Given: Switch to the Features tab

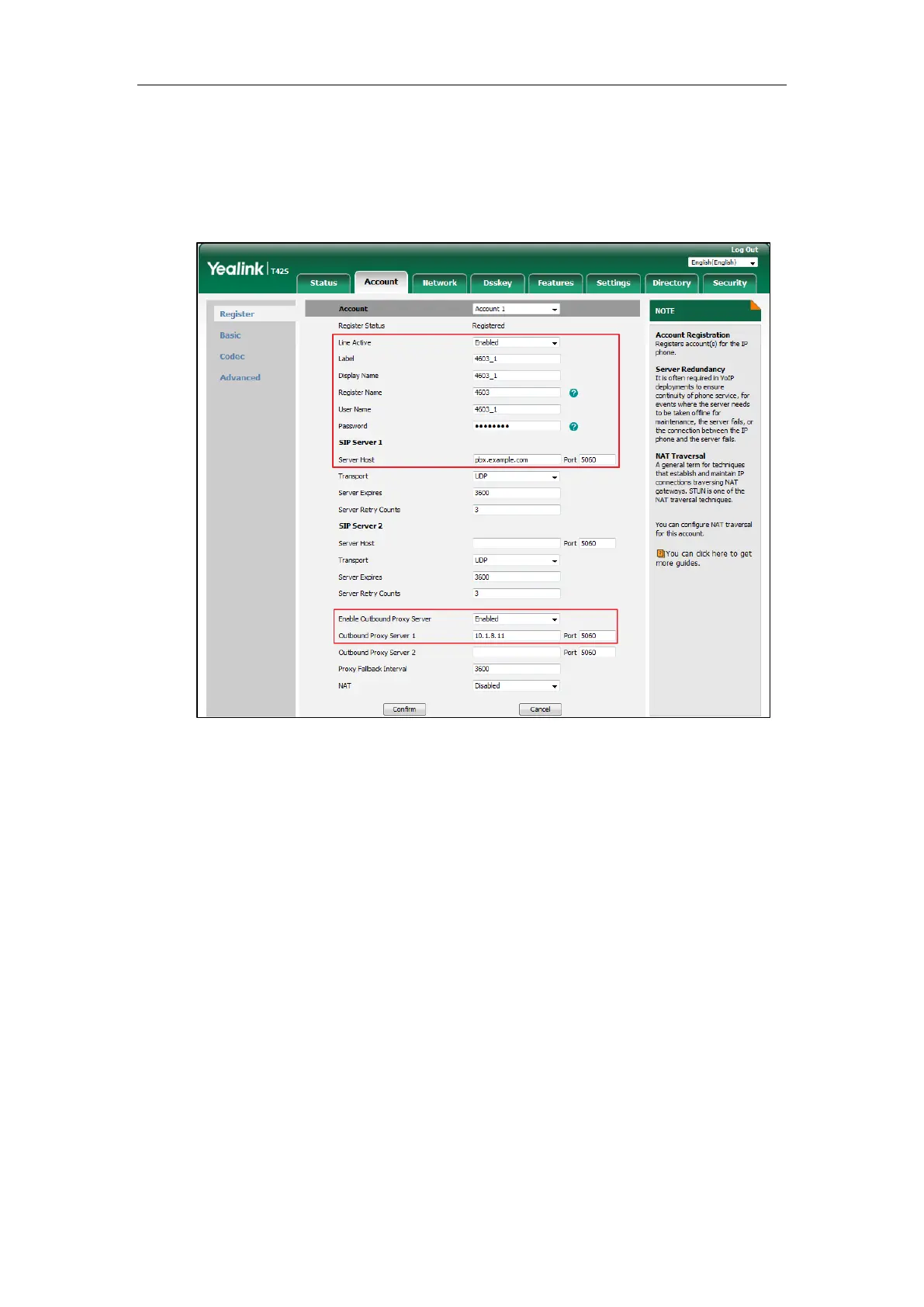Looking at the screenshot, I should pos(555,283).
